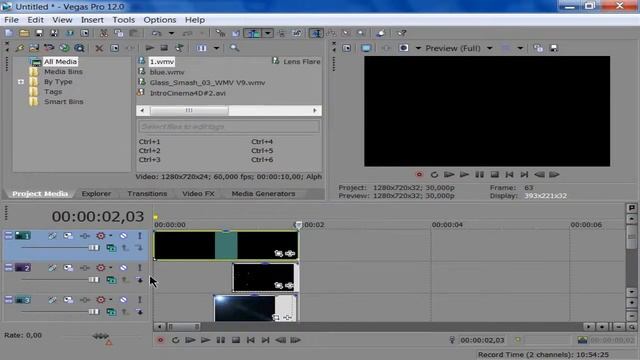
Task: Switch to the Explorer tab
Action: 96,194
